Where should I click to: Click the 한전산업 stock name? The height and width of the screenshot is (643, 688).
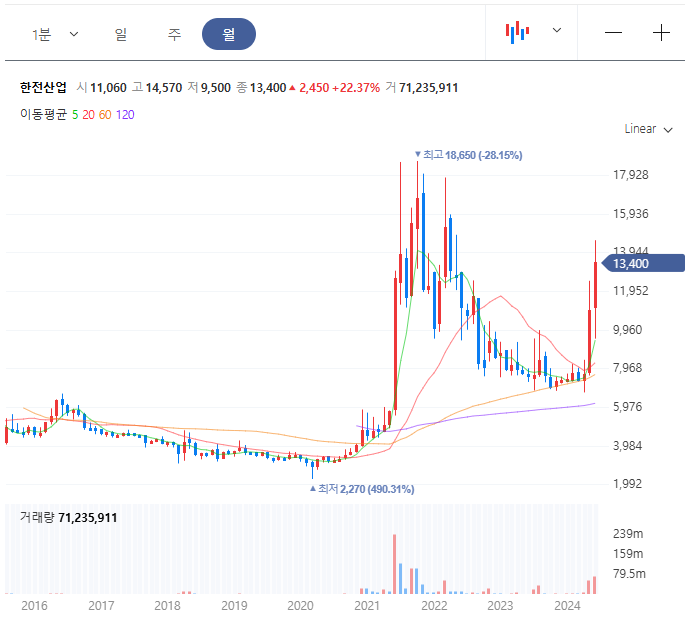(43, 87)
